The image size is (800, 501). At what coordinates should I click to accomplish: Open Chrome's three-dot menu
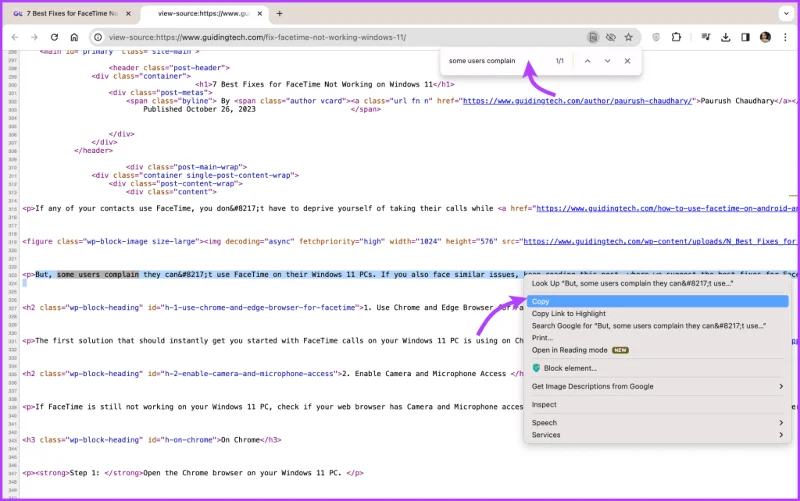coord(785,37)
